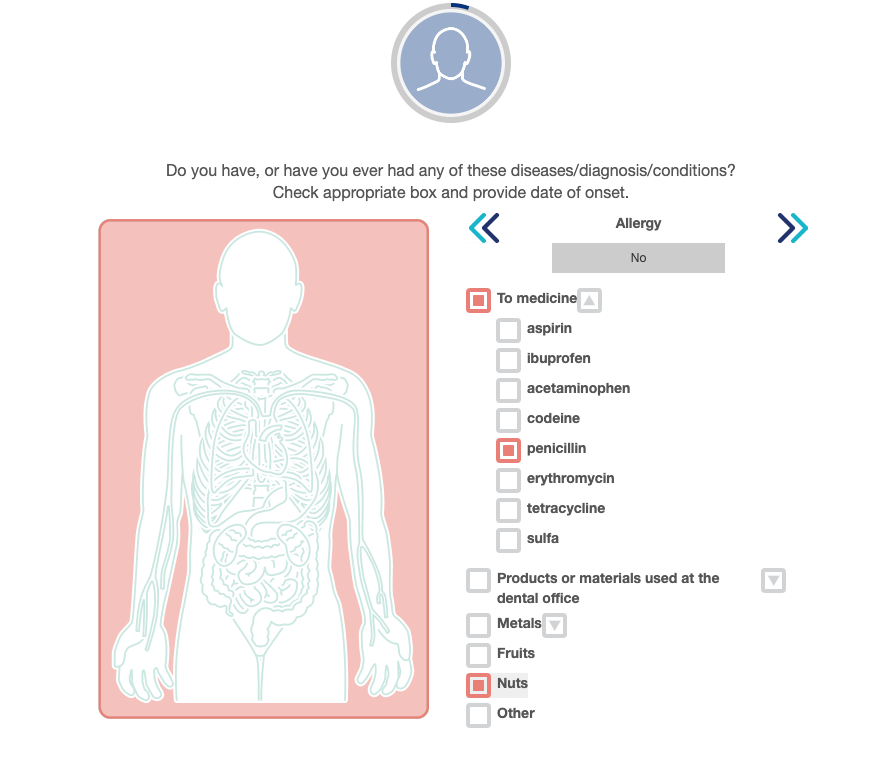The width and height of the screenshot is (878, 765).
Task: Click the patient profile avatar icon
Action: tap(450, 63)
